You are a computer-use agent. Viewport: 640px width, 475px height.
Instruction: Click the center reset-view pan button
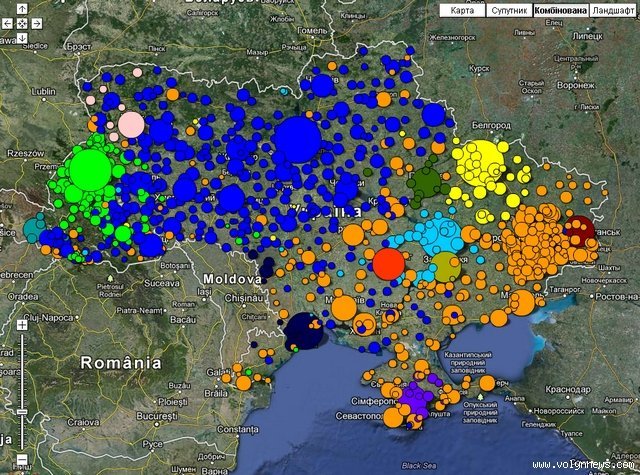[x=22, y=23]
